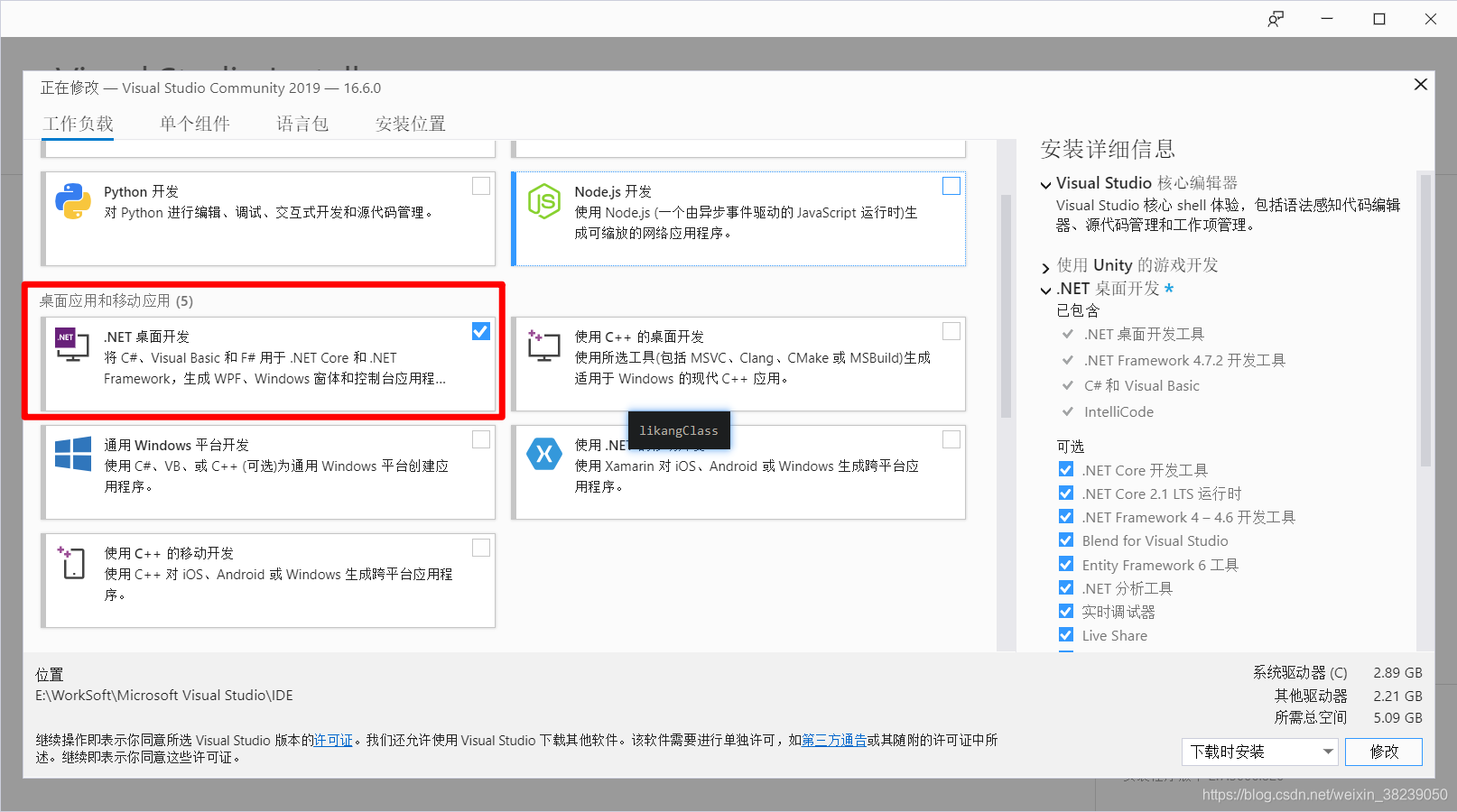
Task: Click the 5.09 GB total space value
Action: 1397,717
